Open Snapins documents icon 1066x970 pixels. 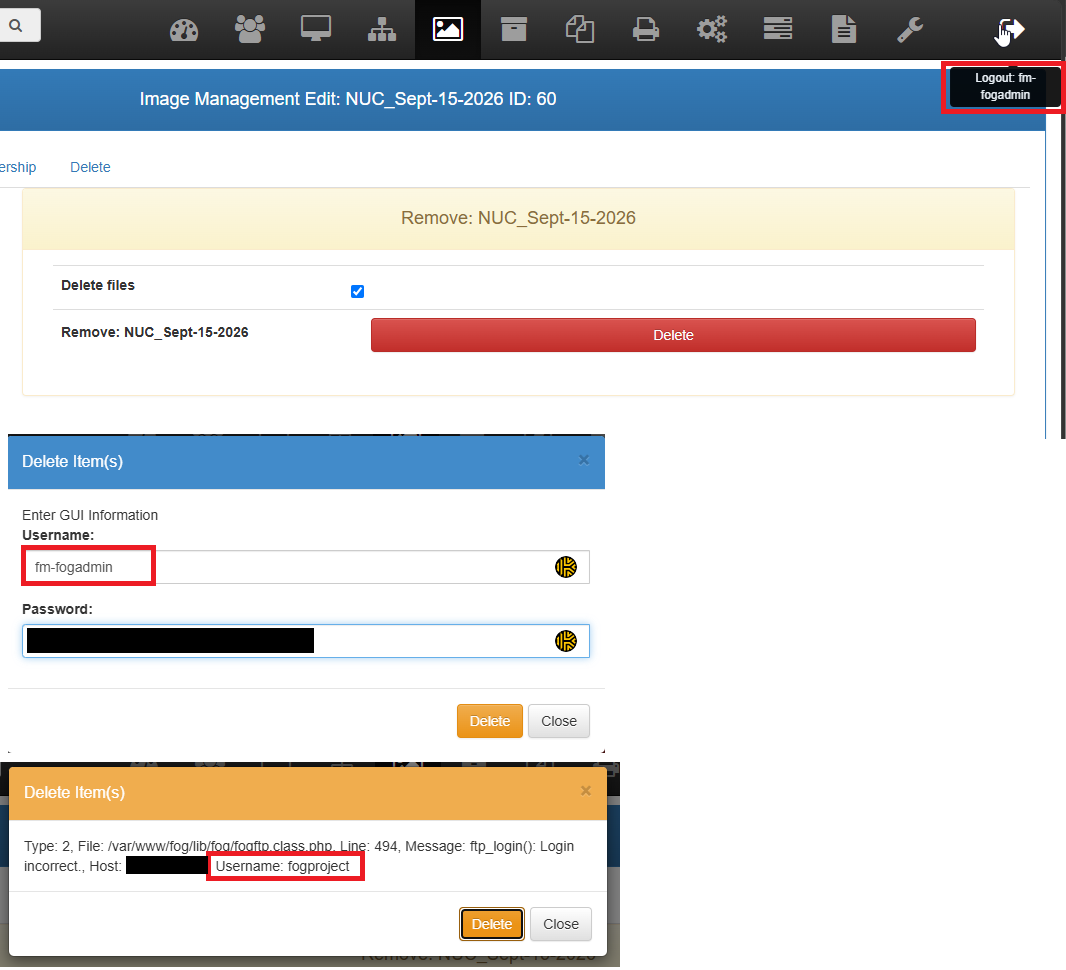[580, 30]
